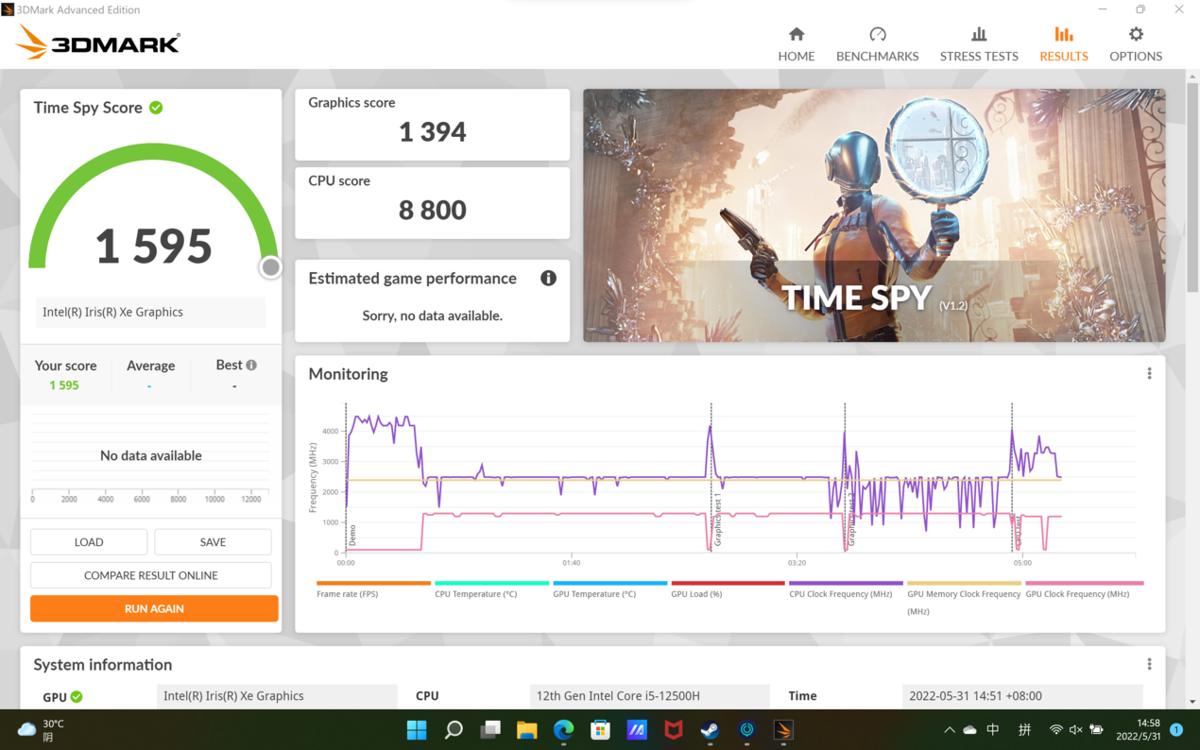Click info icon beside Estimated game performance

click(548, 278)
